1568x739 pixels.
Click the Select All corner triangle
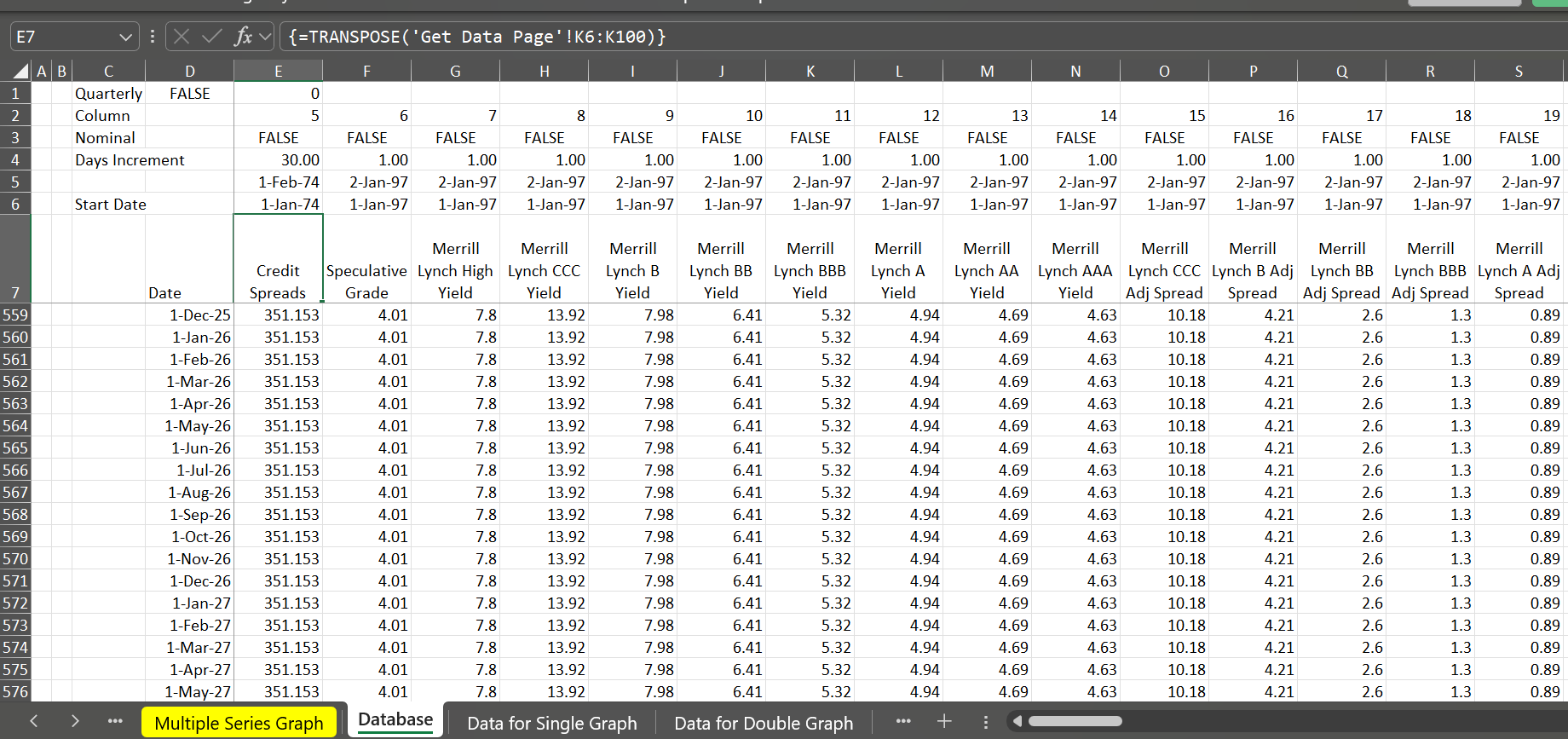pos(21,71)
